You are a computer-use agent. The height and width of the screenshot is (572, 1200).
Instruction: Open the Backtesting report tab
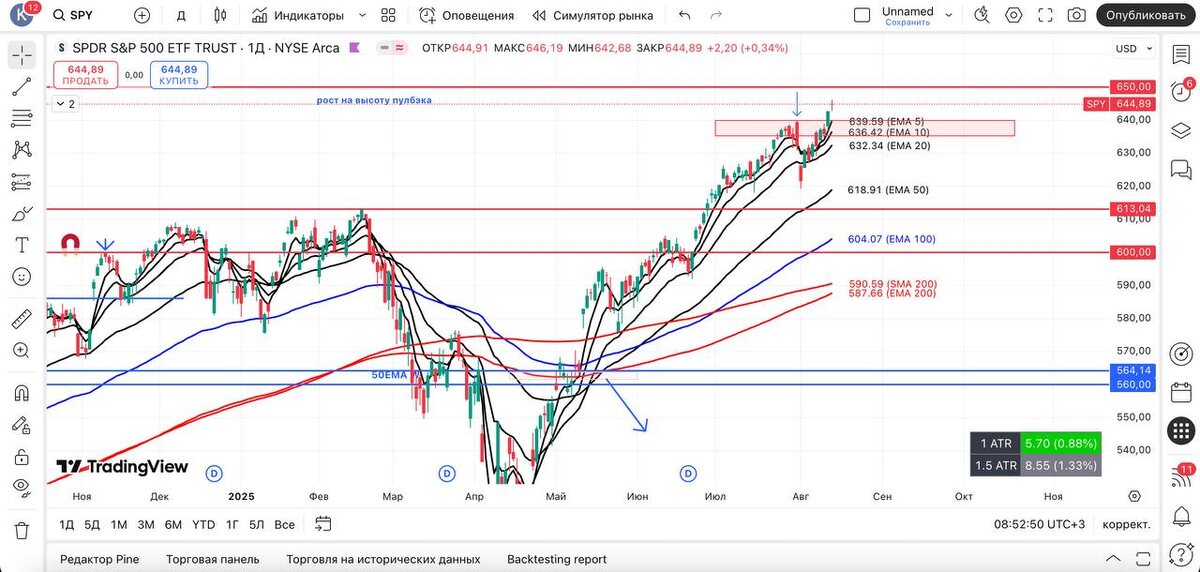(557, 559)
